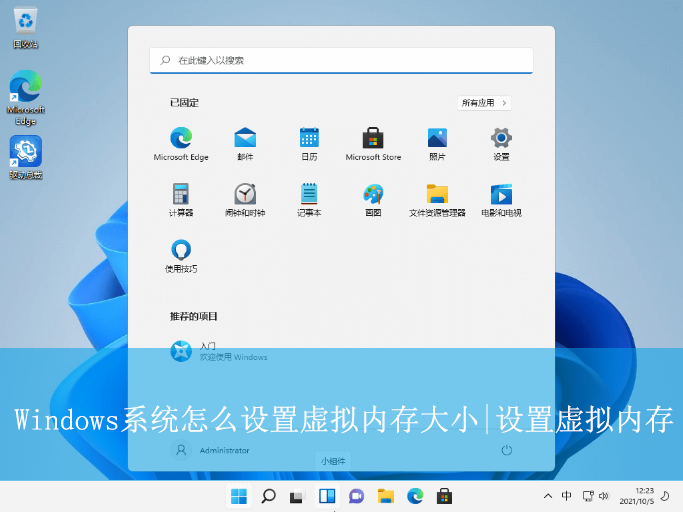This screenshot has height=512, width=683.
Task: Open the Photos (照片) app
Action: click(437, 144)
